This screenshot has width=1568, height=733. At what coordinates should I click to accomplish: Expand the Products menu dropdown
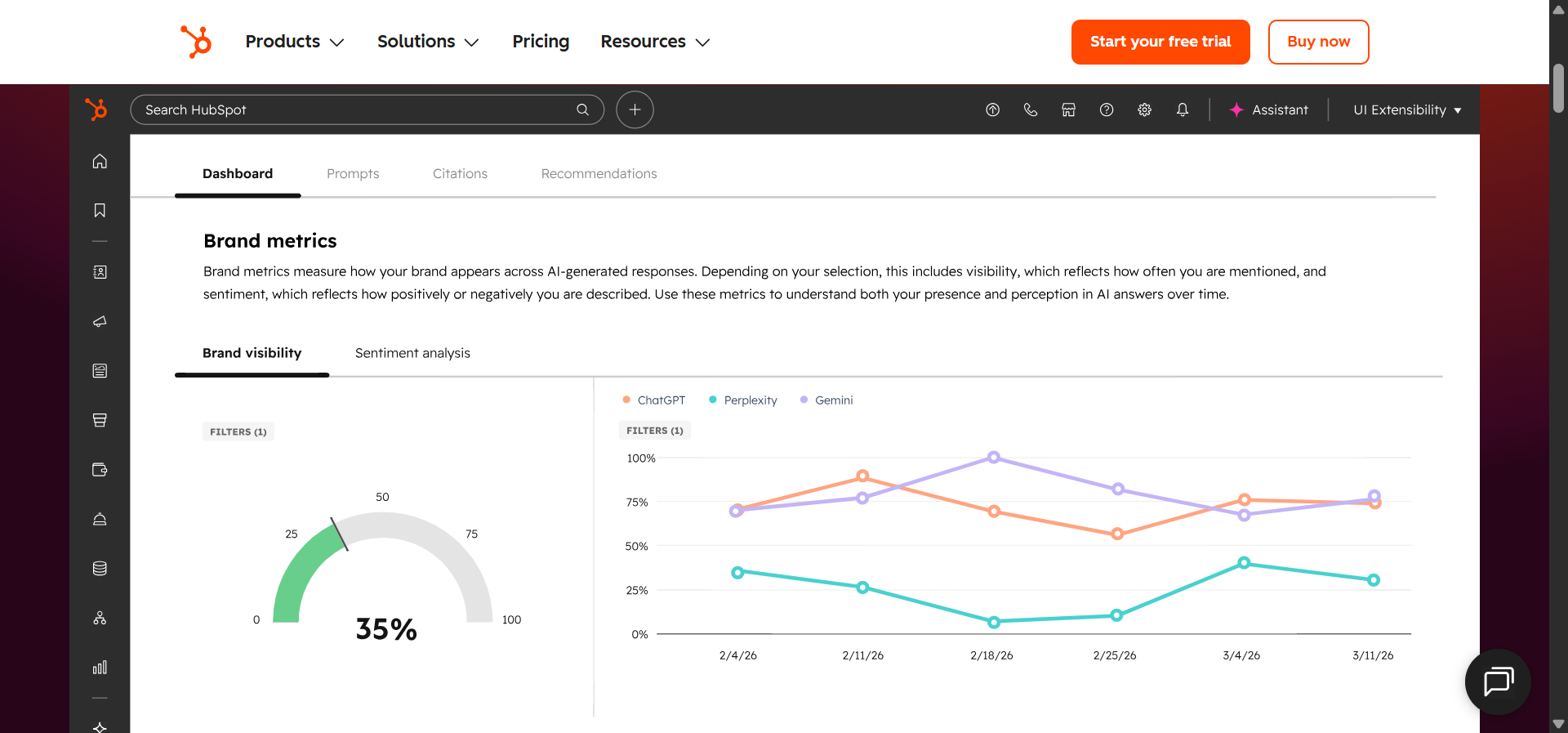point(295,42)
